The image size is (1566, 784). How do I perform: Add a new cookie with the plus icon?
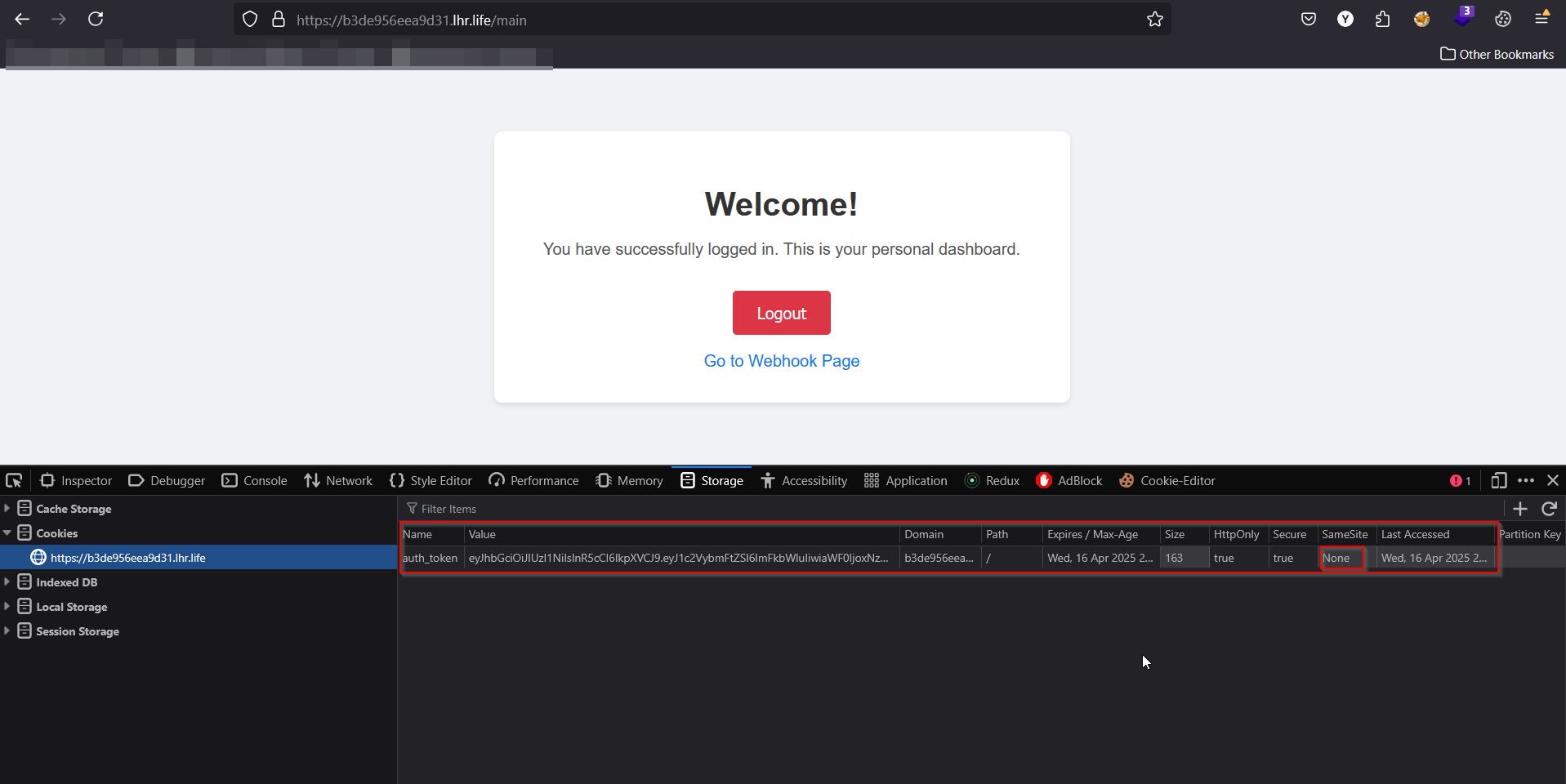click(1519, 509)
